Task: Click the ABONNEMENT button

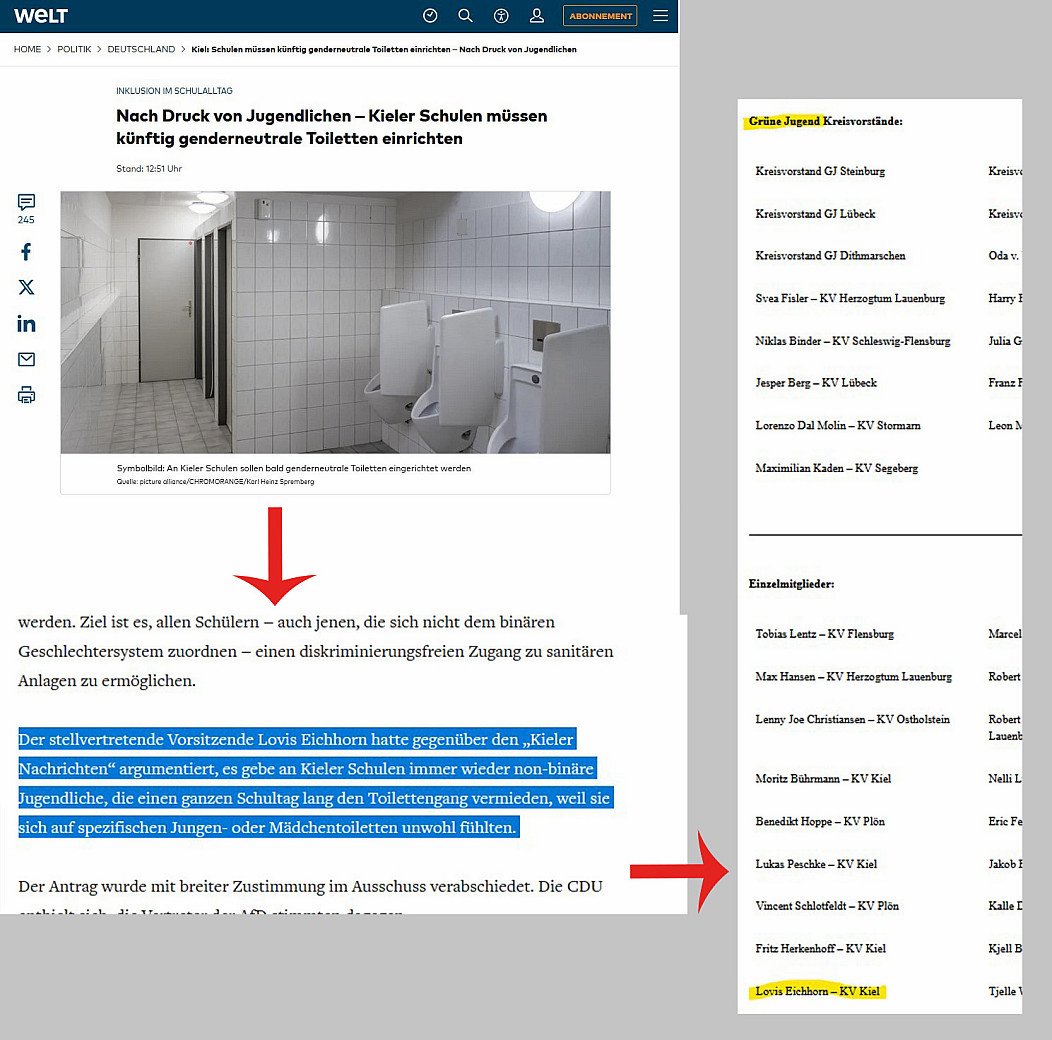Action: [x=600, y=16]
